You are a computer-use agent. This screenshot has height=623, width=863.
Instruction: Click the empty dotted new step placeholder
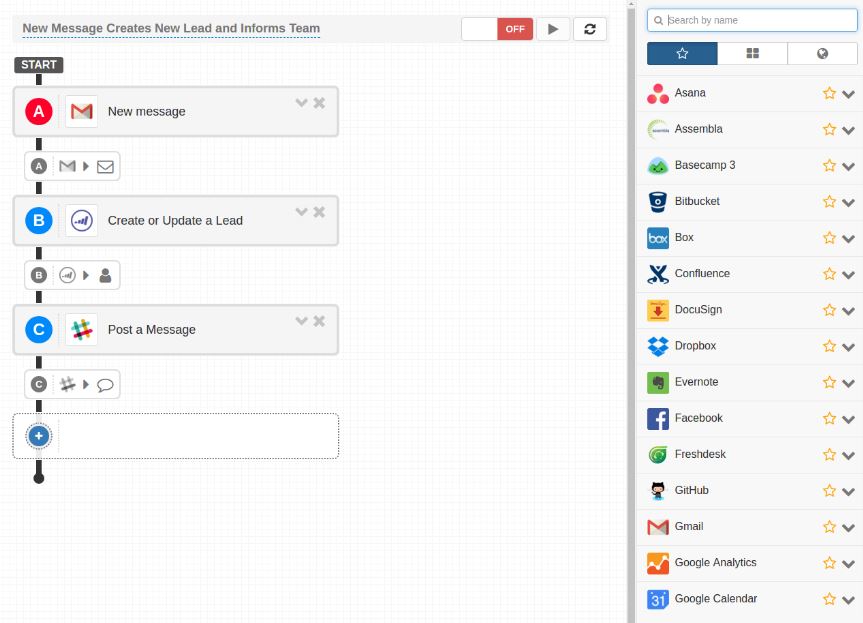176,436
